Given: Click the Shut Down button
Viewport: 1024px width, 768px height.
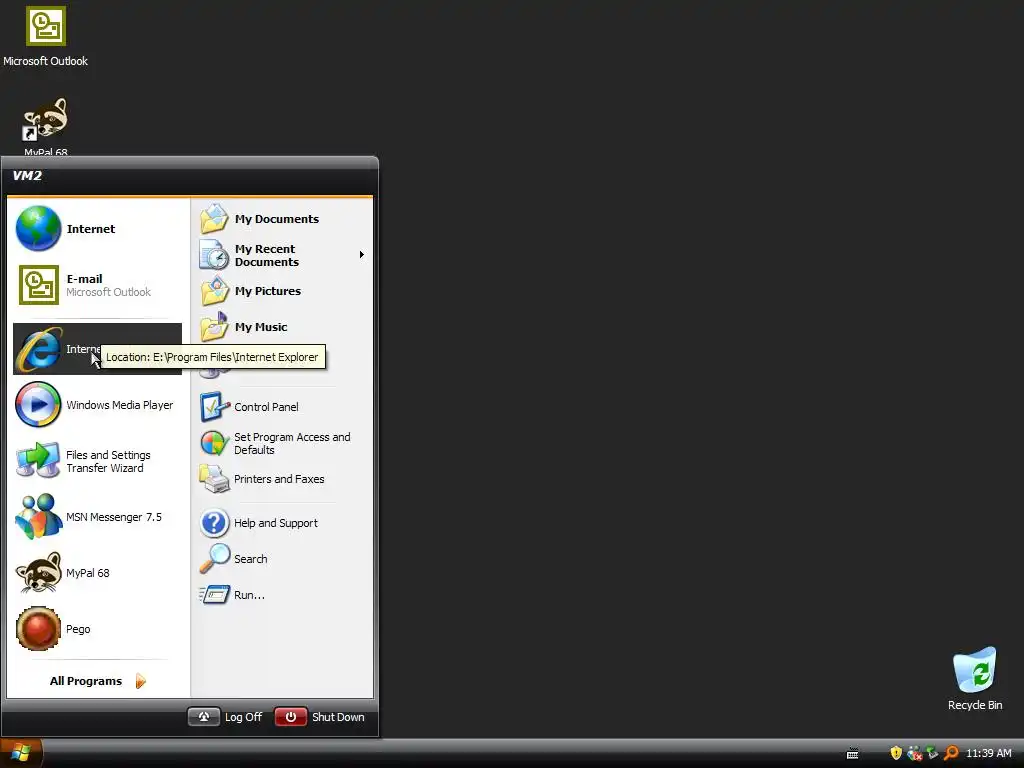Looking at the screenshot, I should [320, 716].
